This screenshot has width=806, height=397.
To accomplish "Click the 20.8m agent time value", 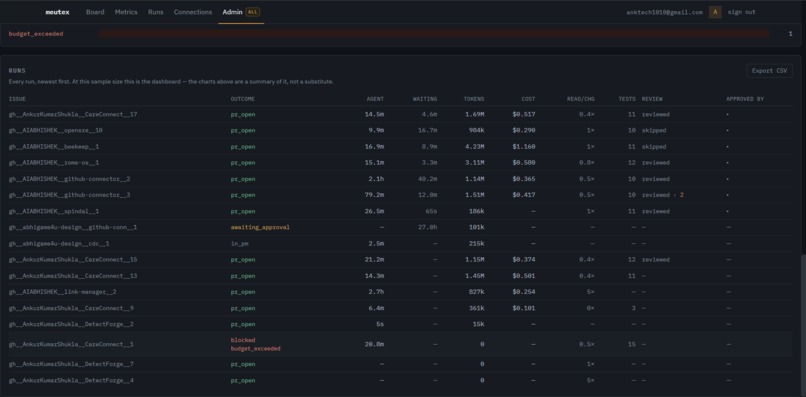I will pyautogui.click(x=374, y=345).
